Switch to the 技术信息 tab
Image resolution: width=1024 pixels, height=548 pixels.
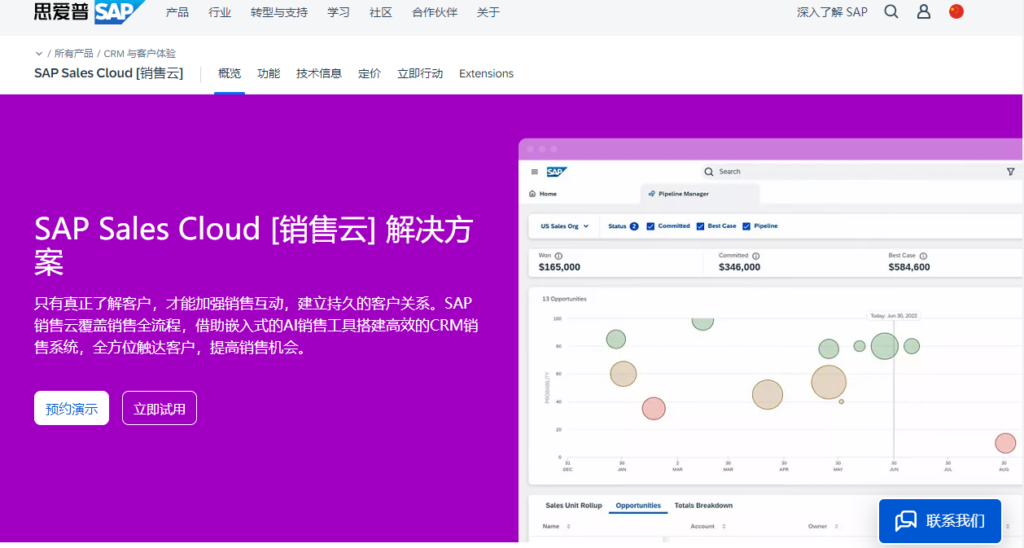tap(319, 73)
